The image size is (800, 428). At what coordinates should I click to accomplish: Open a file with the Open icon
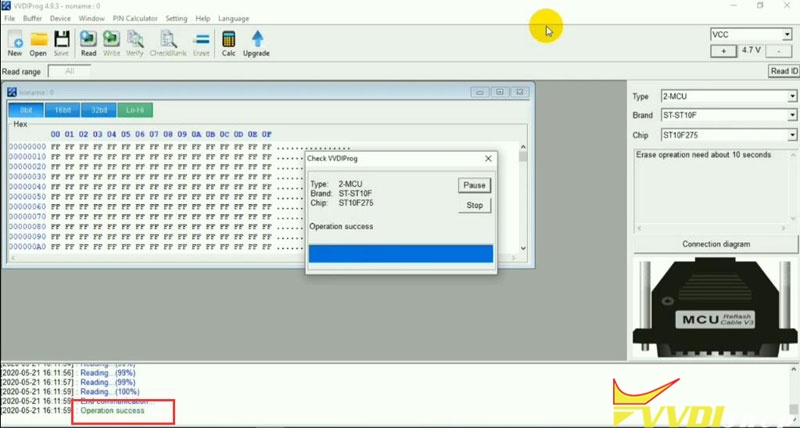pos(38,43)
